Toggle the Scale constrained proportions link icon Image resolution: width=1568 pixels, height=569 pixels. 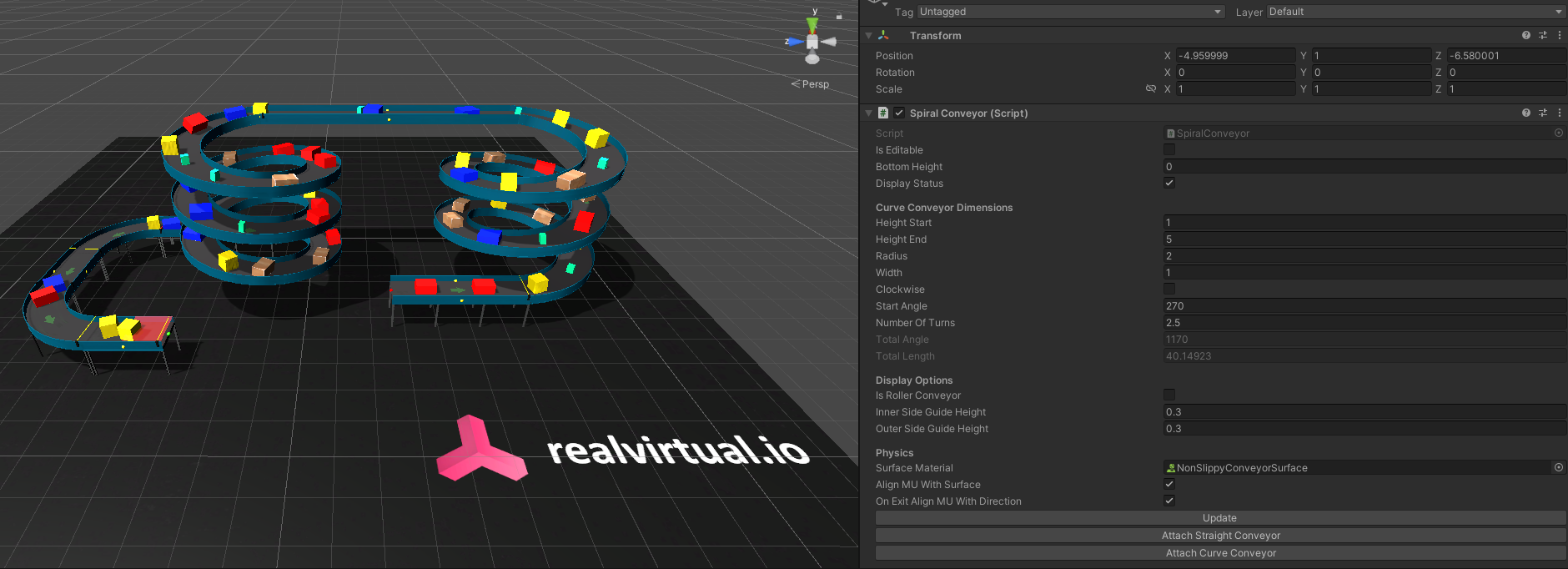[1151, 88]
